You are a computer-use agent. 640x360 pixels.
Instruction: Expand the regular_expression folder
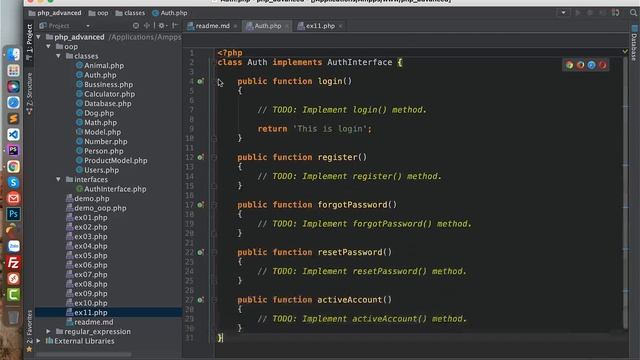49,331
